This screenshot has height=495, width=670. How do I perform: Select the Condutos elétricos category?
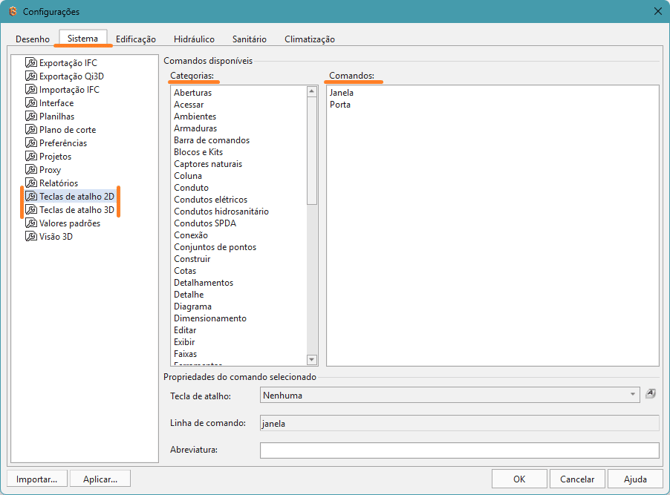point(211,200)
